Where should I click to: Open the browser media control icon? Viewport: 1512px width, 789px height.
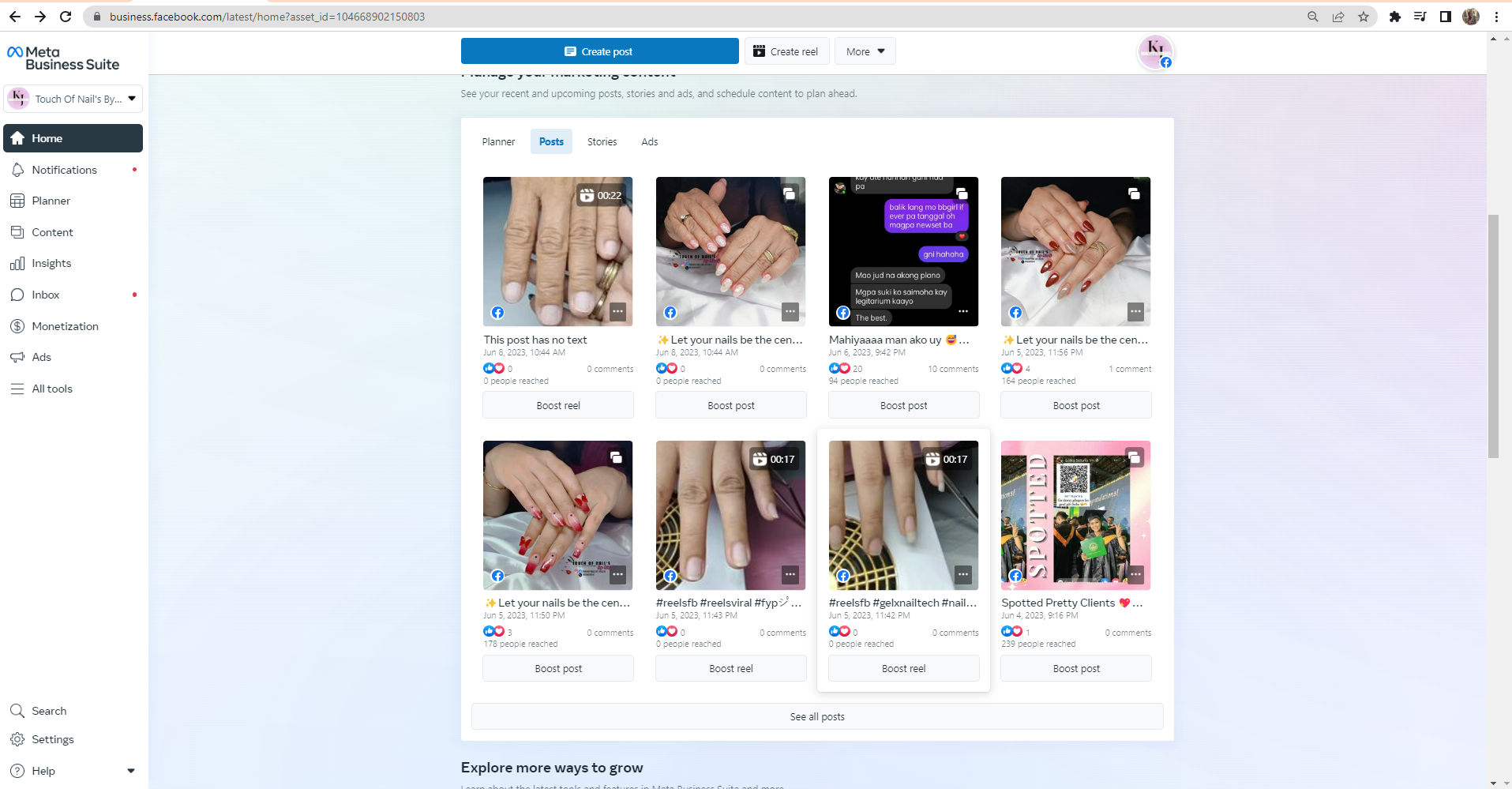(1420, 17)
